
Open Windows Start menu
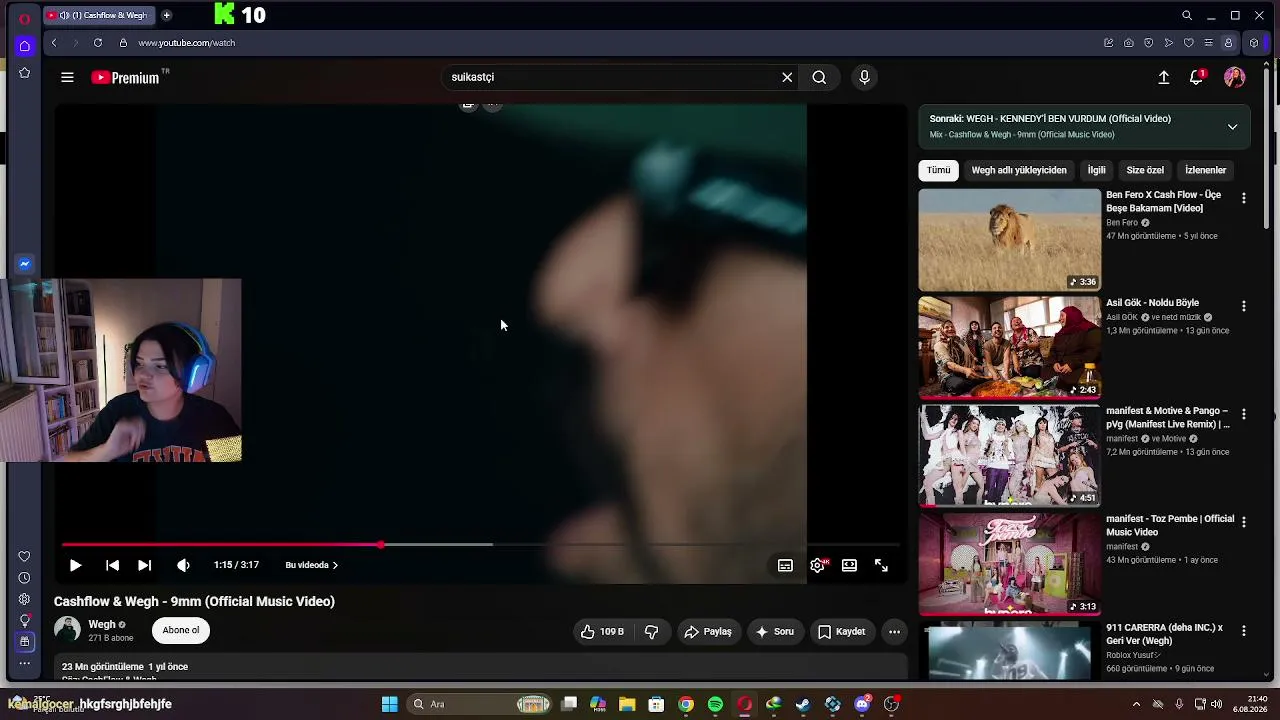pos(390,704)
